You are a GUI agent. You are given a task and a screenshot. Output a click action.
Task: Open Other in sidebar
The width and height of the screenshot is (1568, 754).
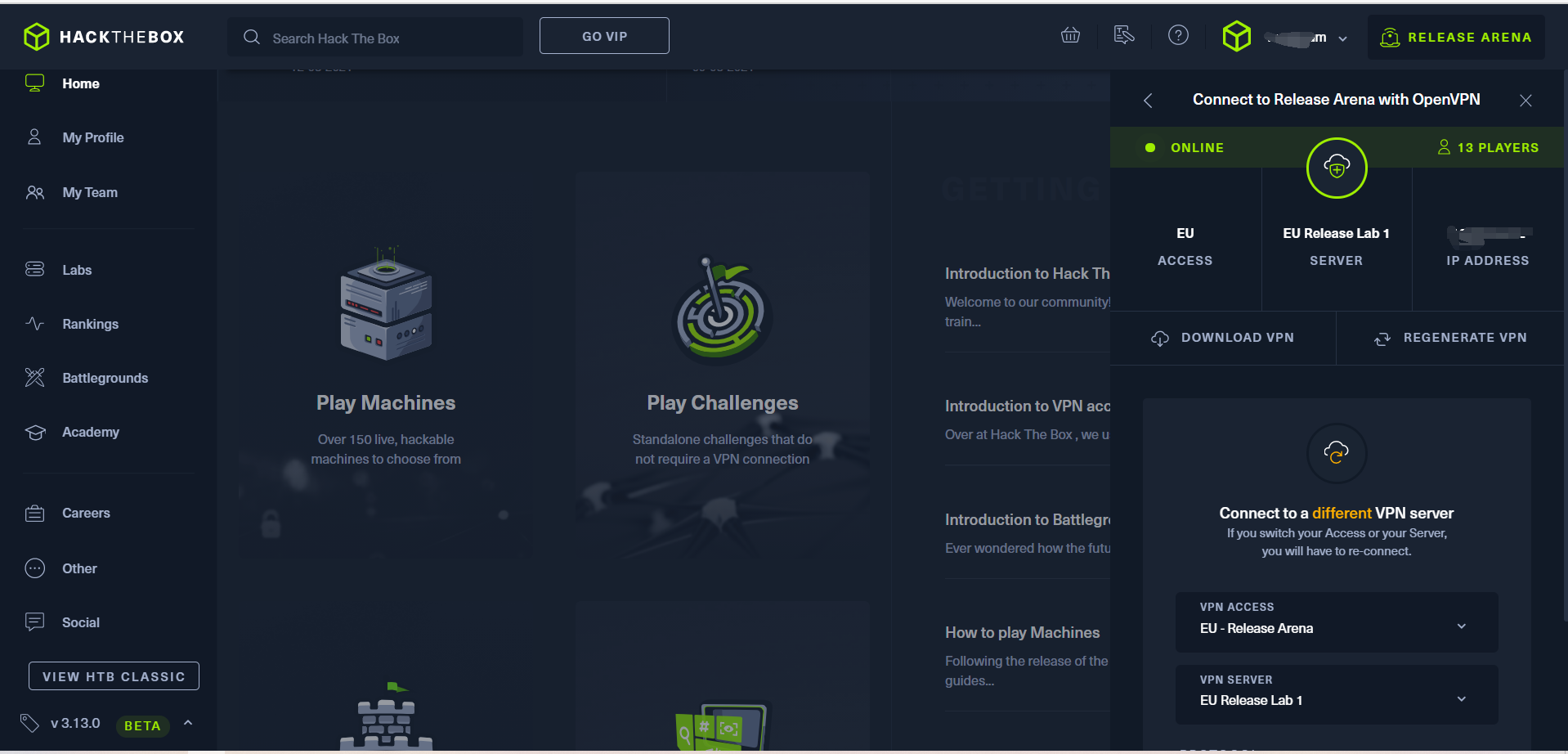coord(79,568)
